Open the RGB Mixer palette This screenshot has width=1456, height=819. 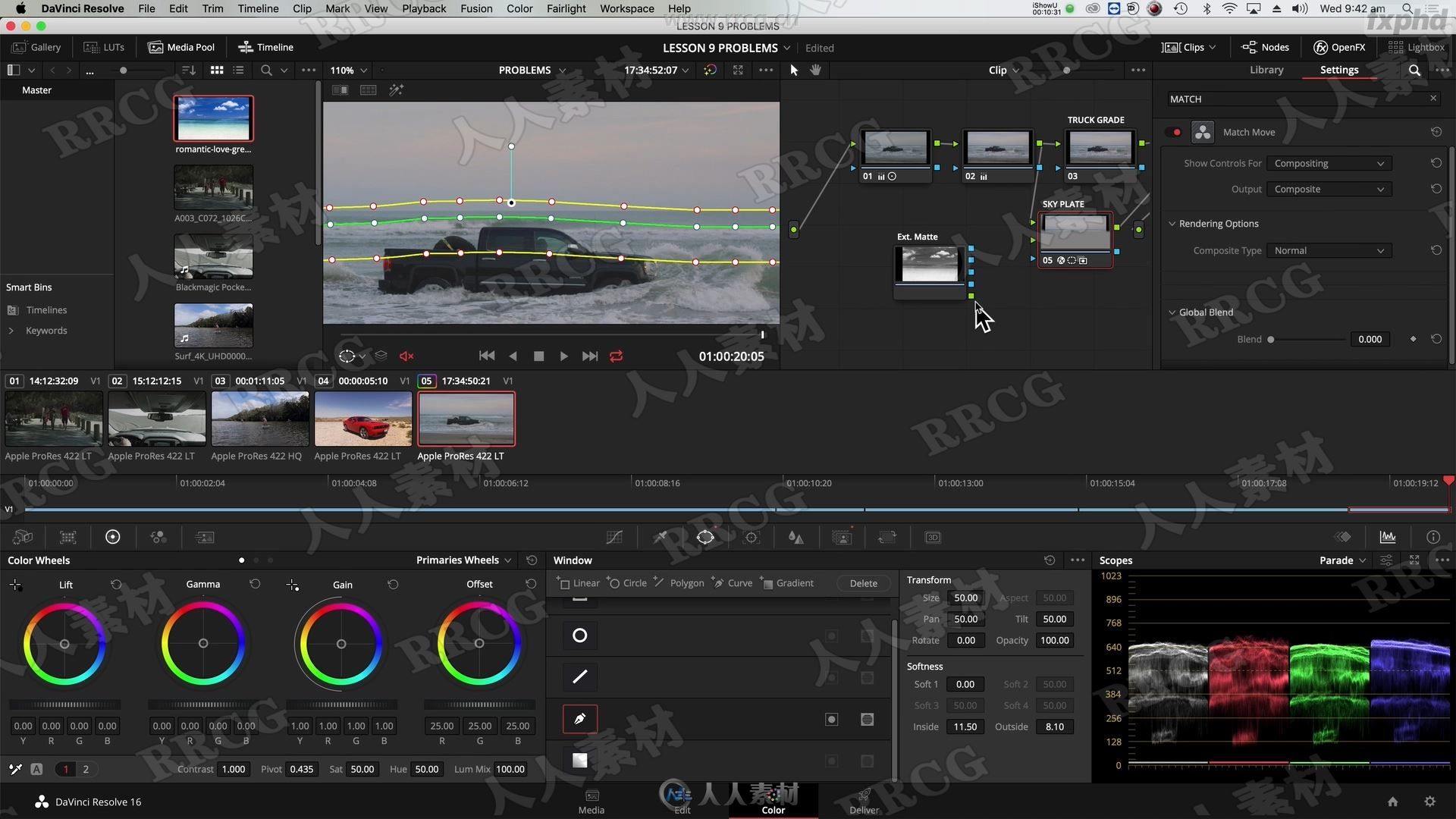[x=158, y=537]
